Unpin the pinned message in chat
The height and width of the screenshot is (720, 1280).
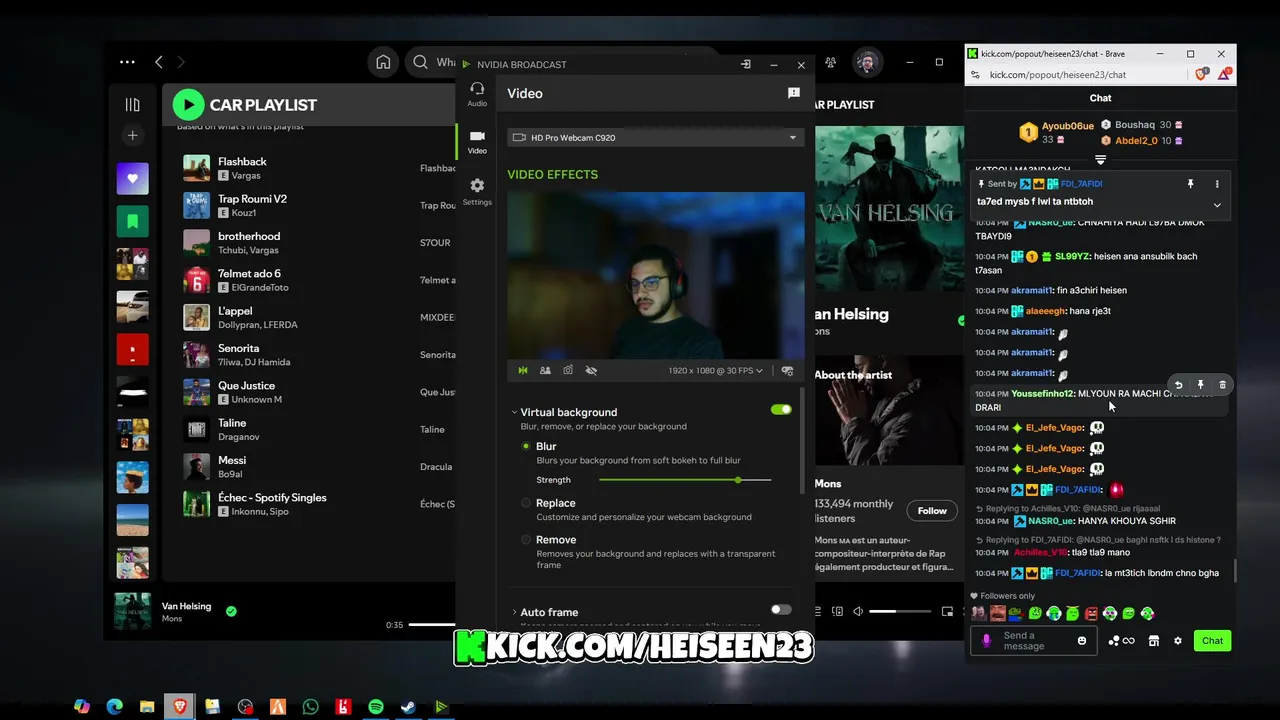(x=1190, y=184)
